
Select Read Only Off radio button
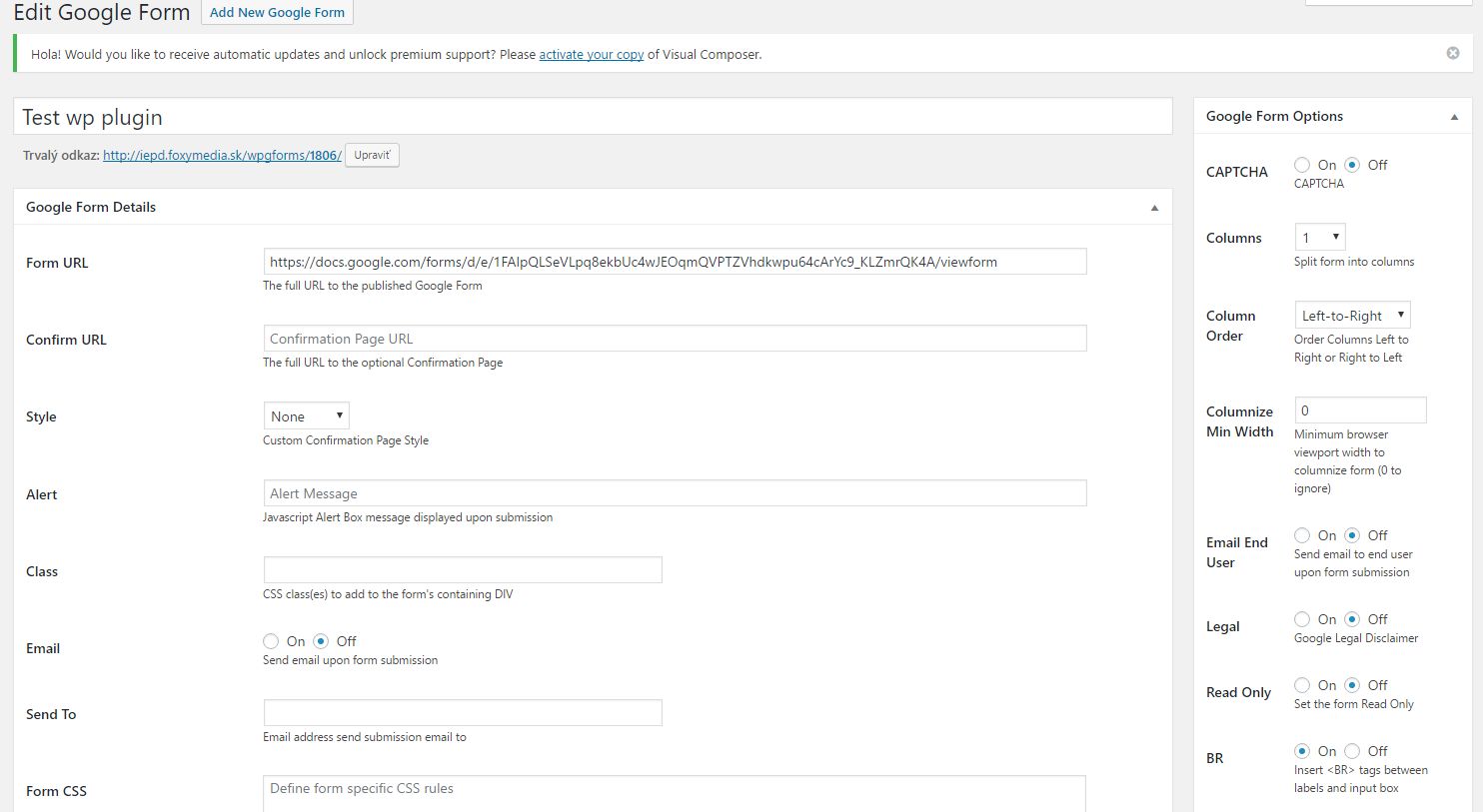[x=1352, y=685]
